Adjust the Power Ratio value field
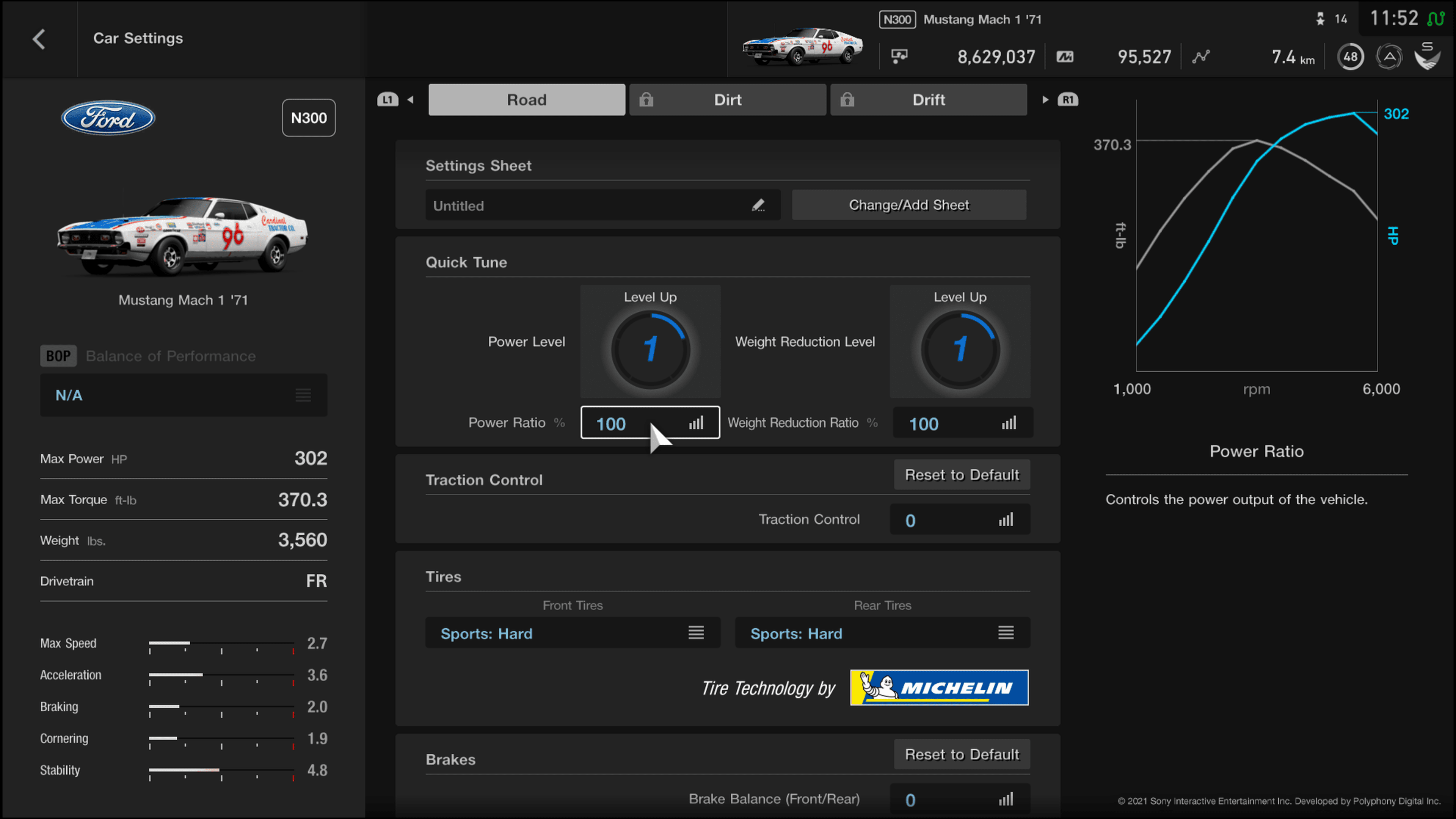This screenshot has width=1456, height=819. pos(650,422)
